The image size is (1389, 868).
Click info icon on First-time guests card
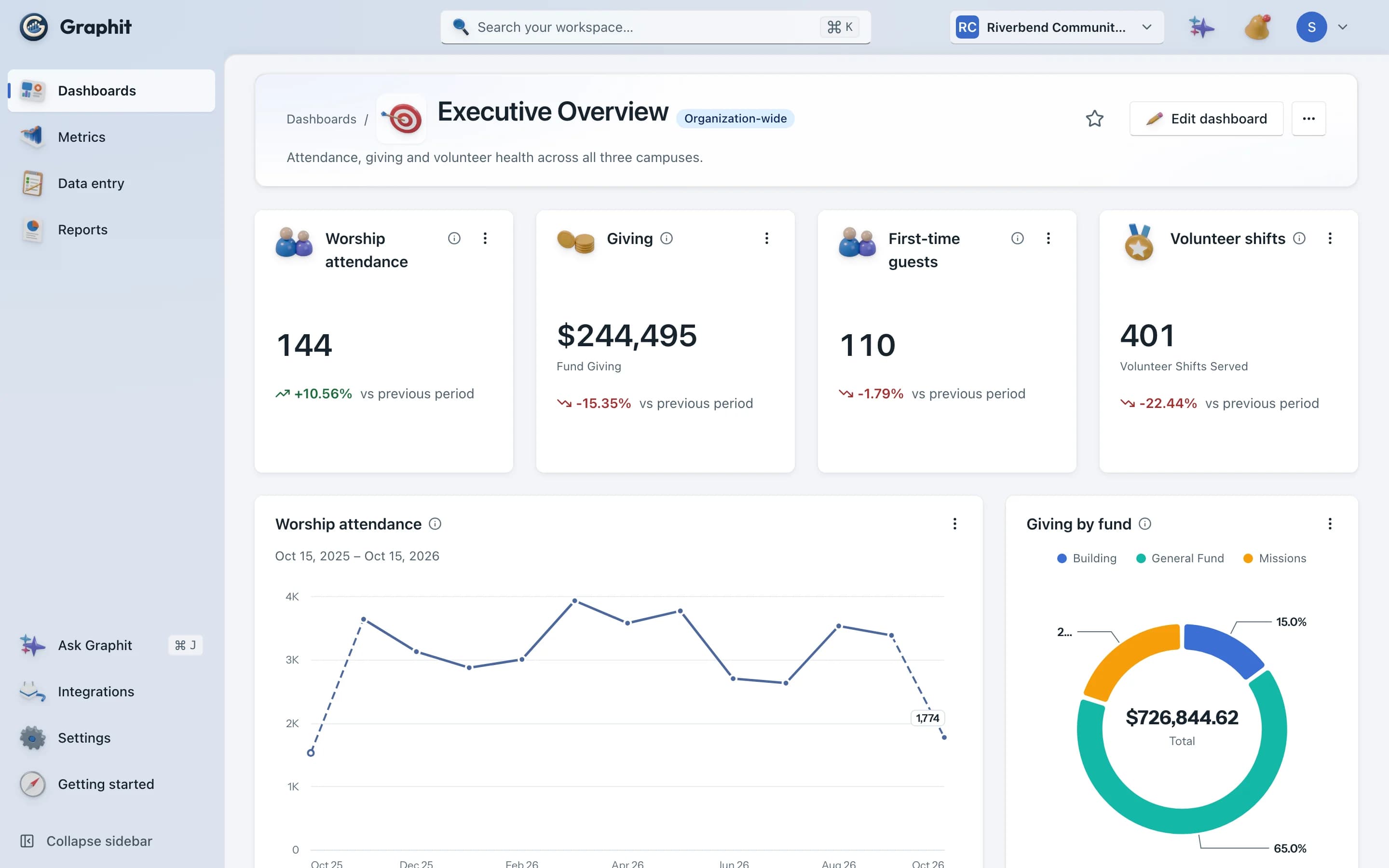(x=1017, y=238)
